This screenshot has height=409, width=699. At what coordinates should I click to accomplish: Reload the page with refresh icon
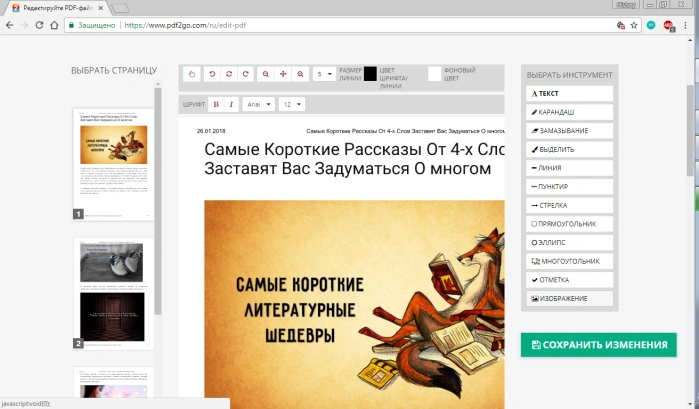39,25
